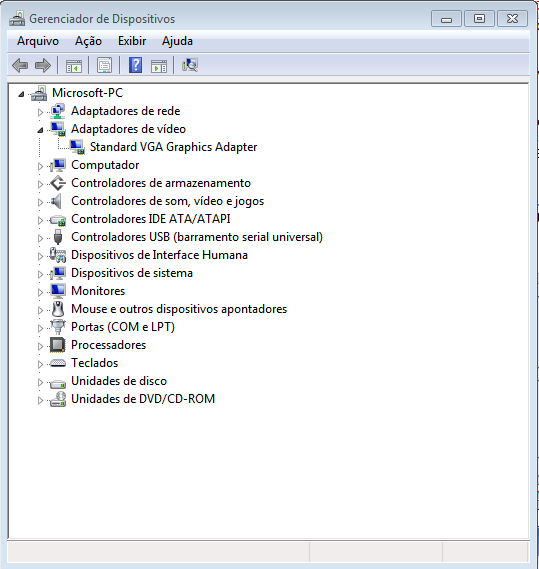Select Standard VGA Graphics Adapter
This screenshot has width=539, height=569.
(173, 147)
